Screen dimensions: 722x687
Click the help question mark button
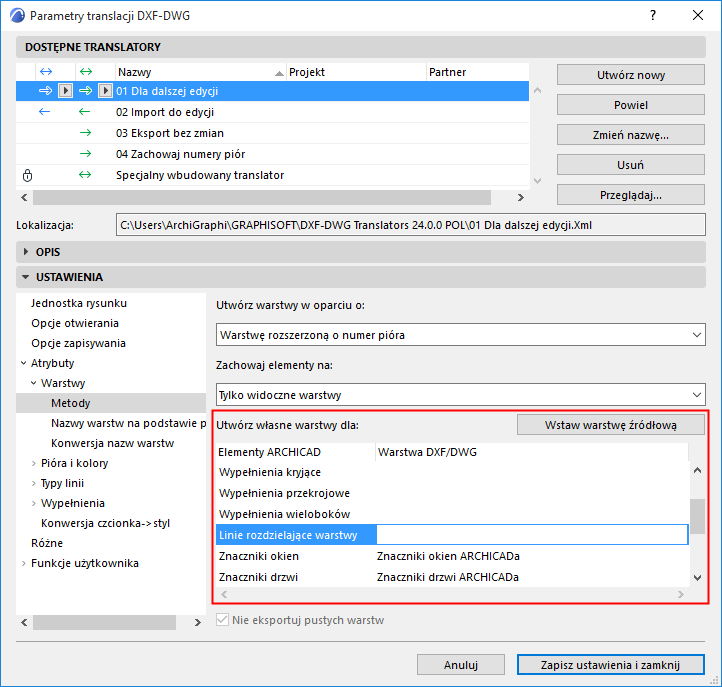pyautogui.click(x=652, y=15)
